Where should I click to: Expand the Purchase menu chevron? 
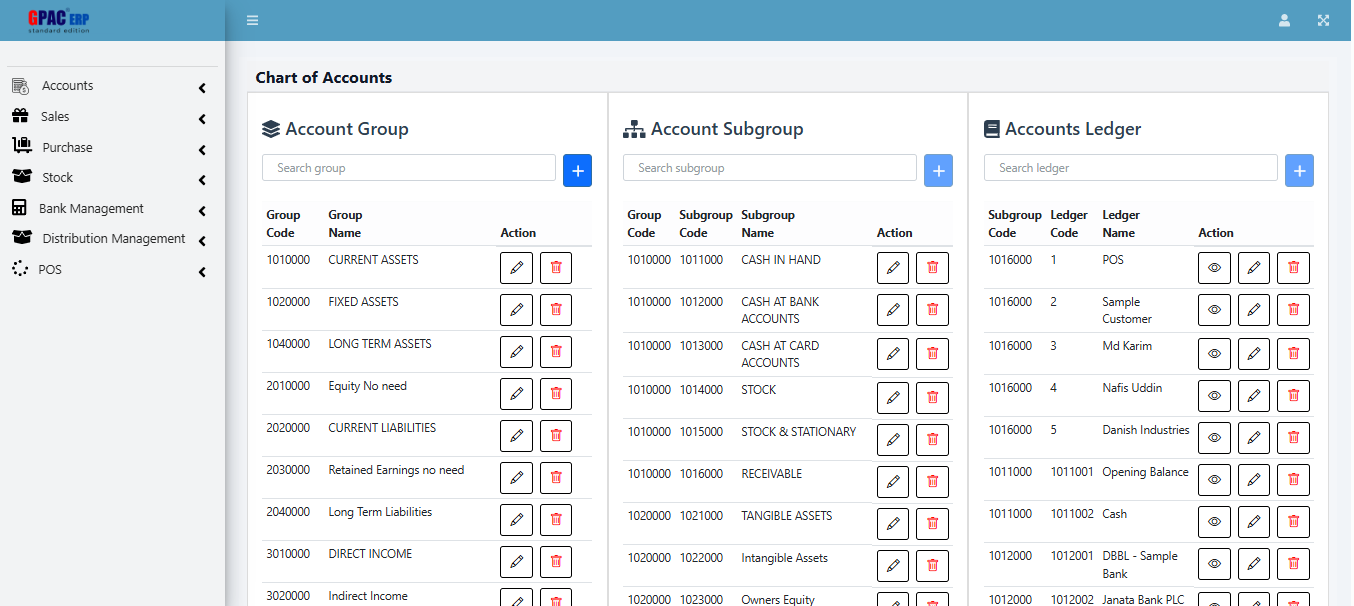pos(202,150)
